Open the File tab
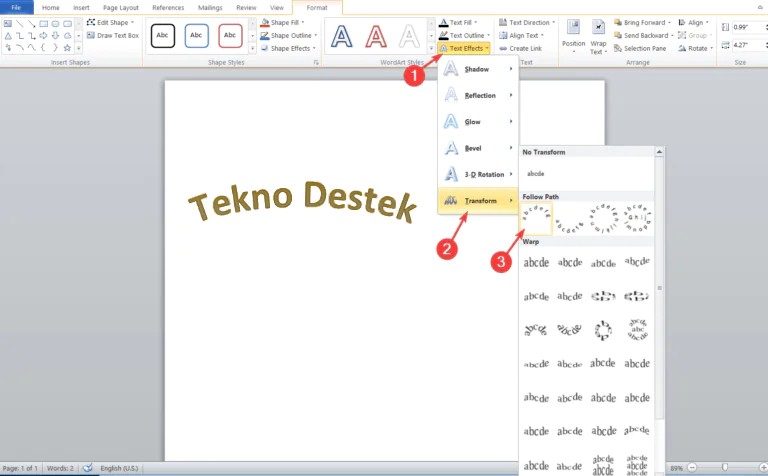 16,7
